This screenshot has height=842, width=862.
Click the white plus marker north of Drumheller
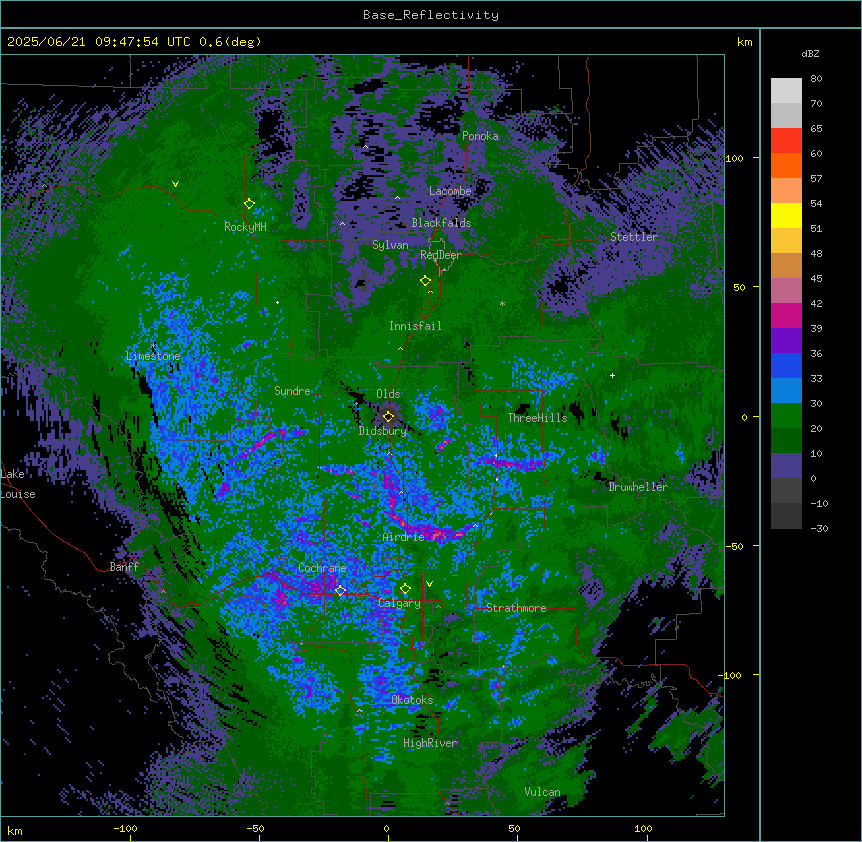coord(612,375)
